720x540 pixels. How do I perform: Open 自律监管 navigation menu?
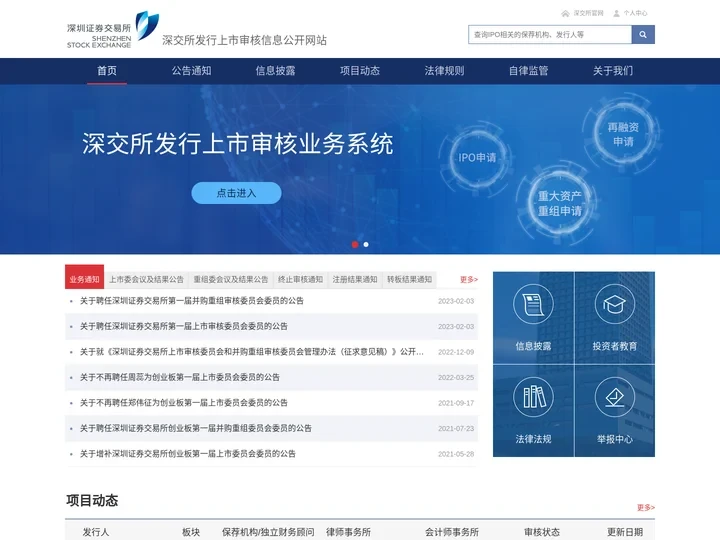[529, 71]
